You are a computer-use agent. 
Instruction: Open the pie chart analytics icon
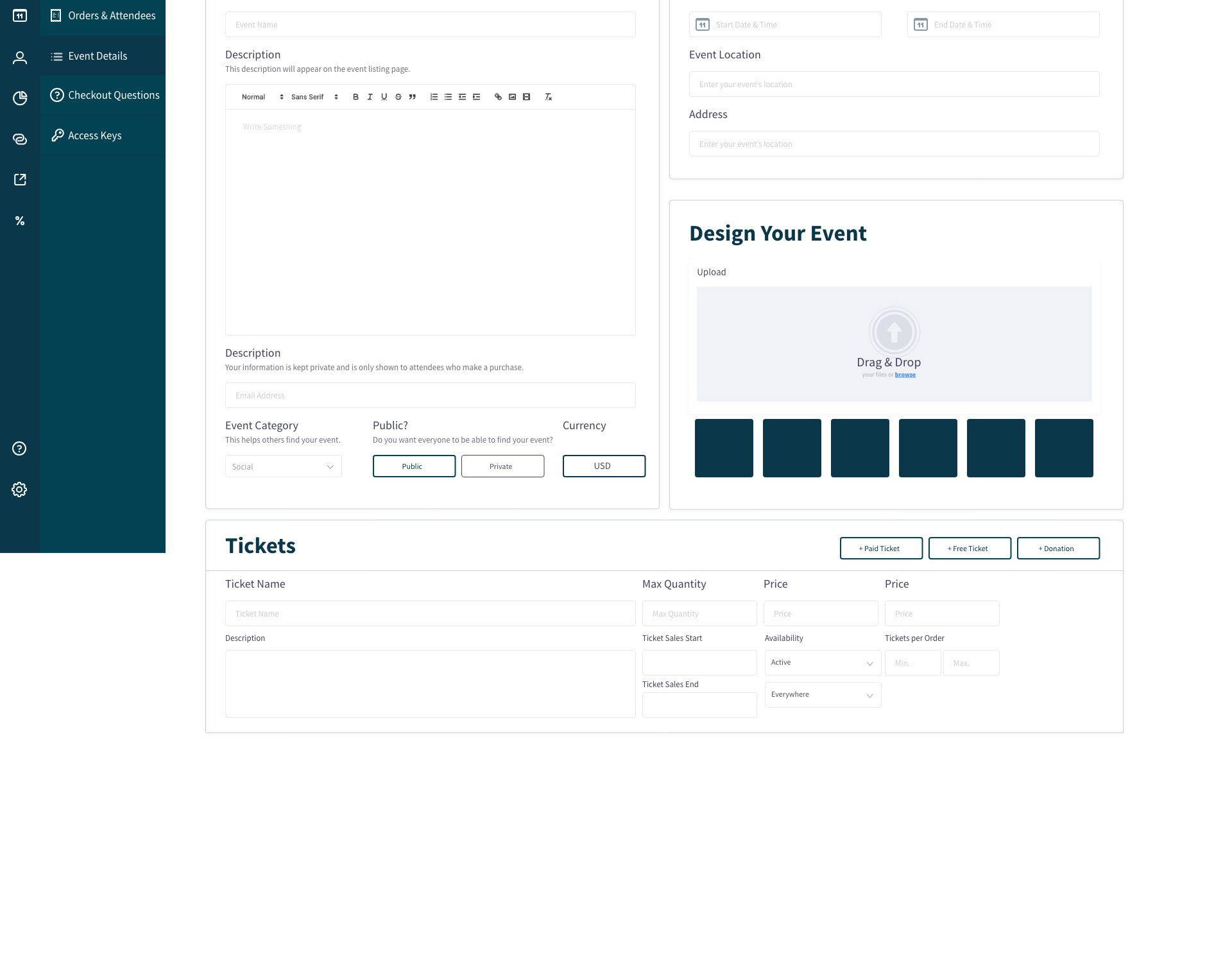[x=20, y=98]
